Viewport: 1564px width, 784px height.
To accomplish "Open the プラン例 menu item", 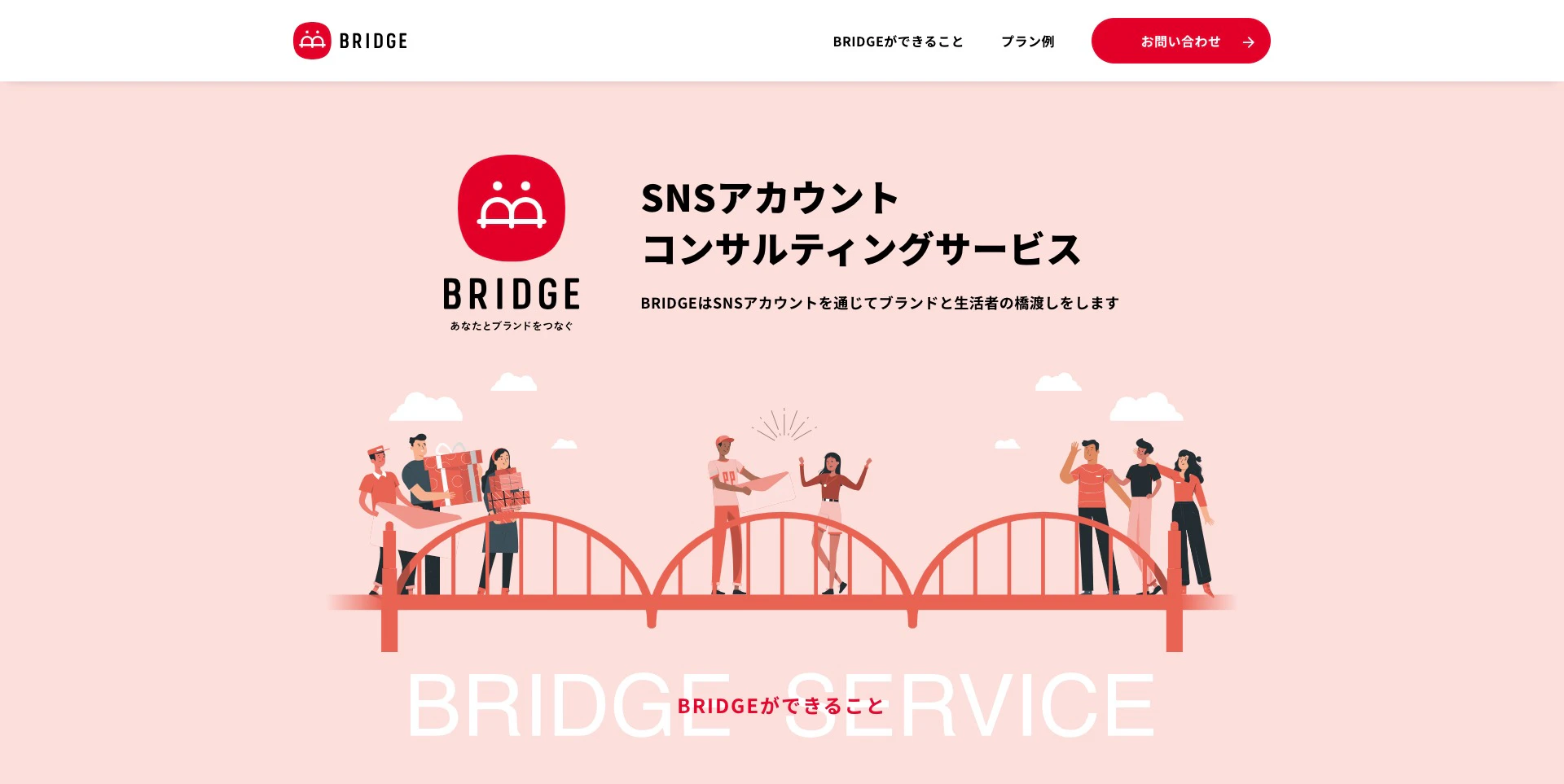I will tap(1027, 42).
